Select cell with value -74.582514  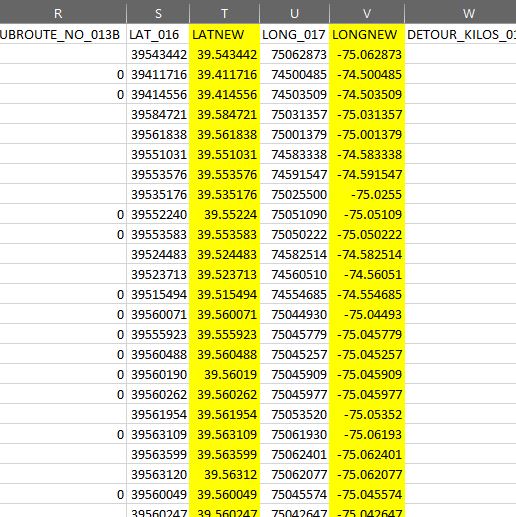point(367,254)
